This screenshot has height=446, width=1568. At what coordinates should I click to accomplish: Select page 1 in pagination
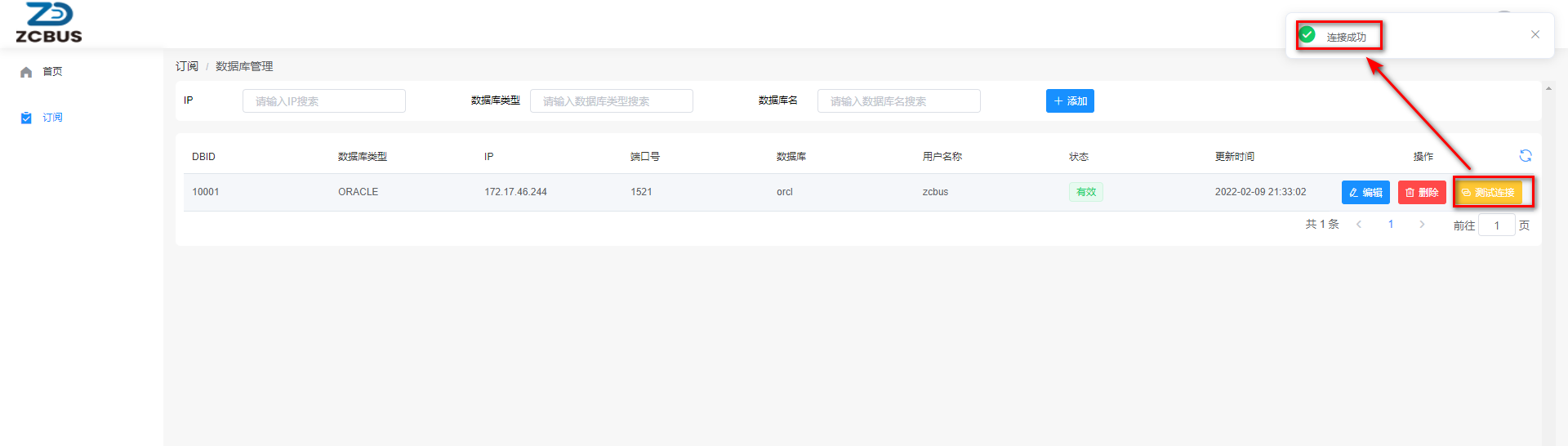pyautogui.click(x=1391, y=225)
